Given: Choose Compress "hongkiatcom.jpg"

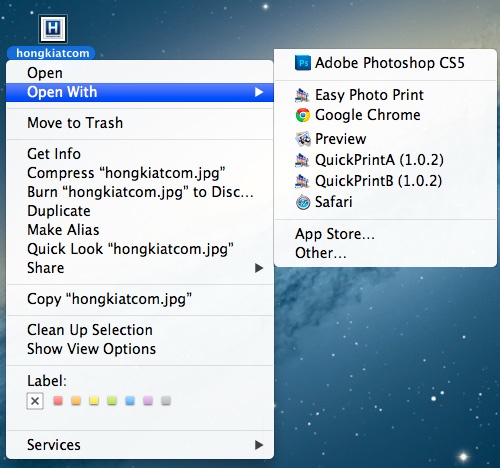Looking at the screenshot, I should coord(140,173).
